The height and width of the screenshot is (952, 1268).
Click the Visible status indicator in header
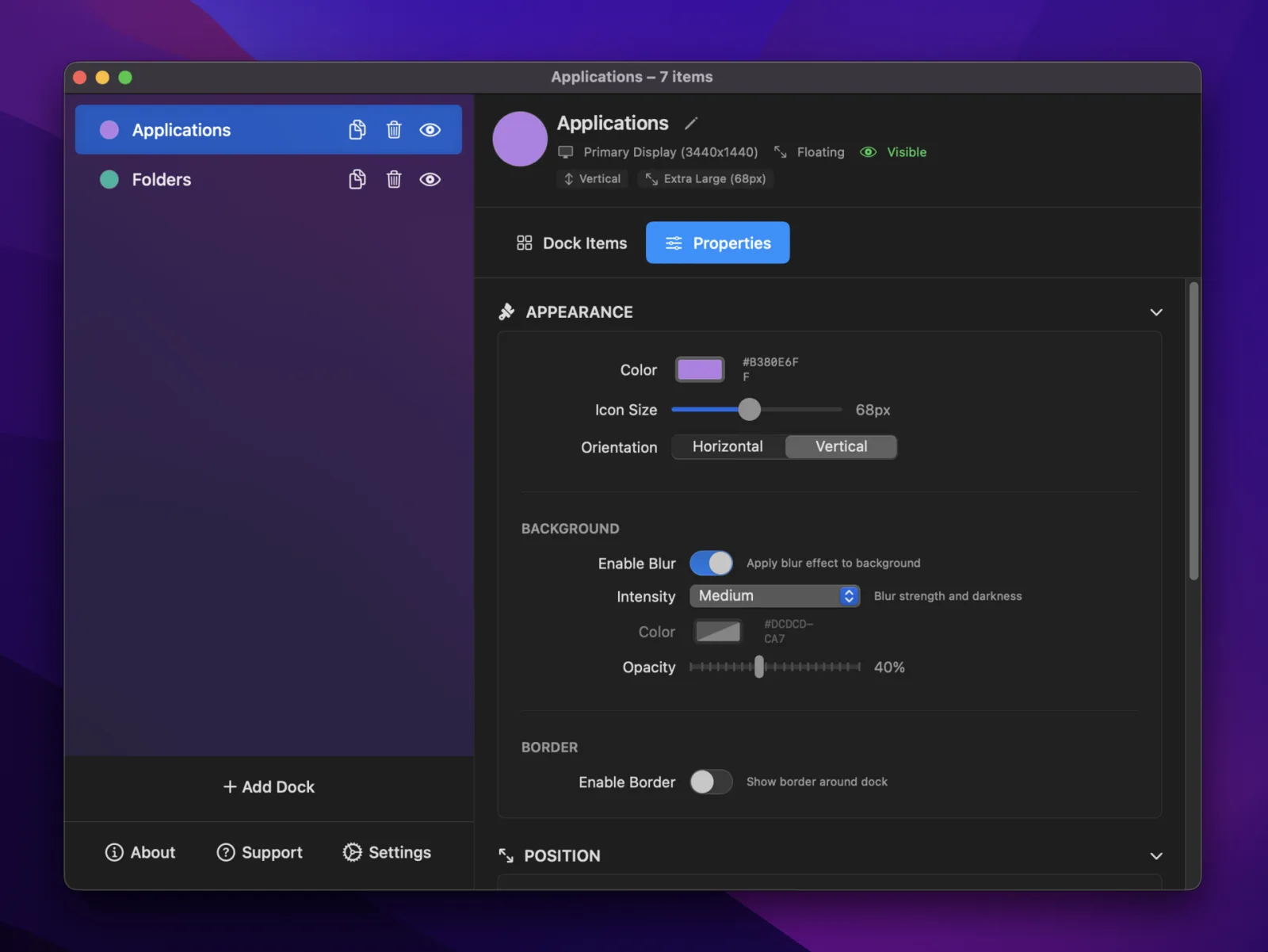click(893, 152)
